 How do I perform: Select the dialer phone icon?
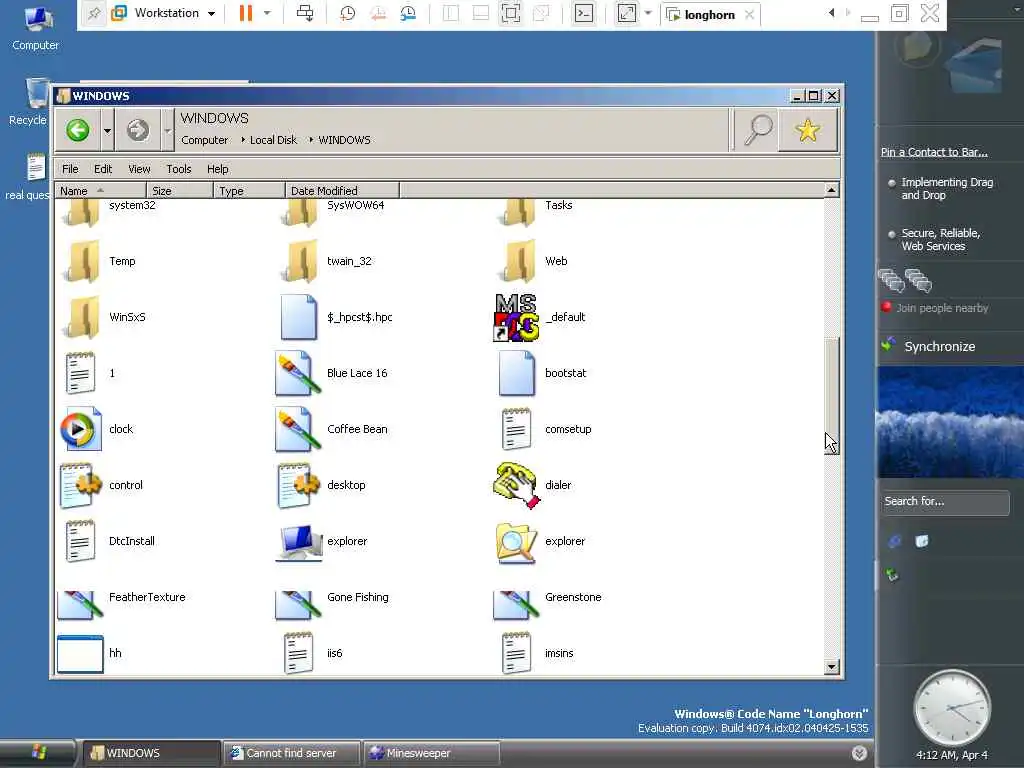(517, 485)
